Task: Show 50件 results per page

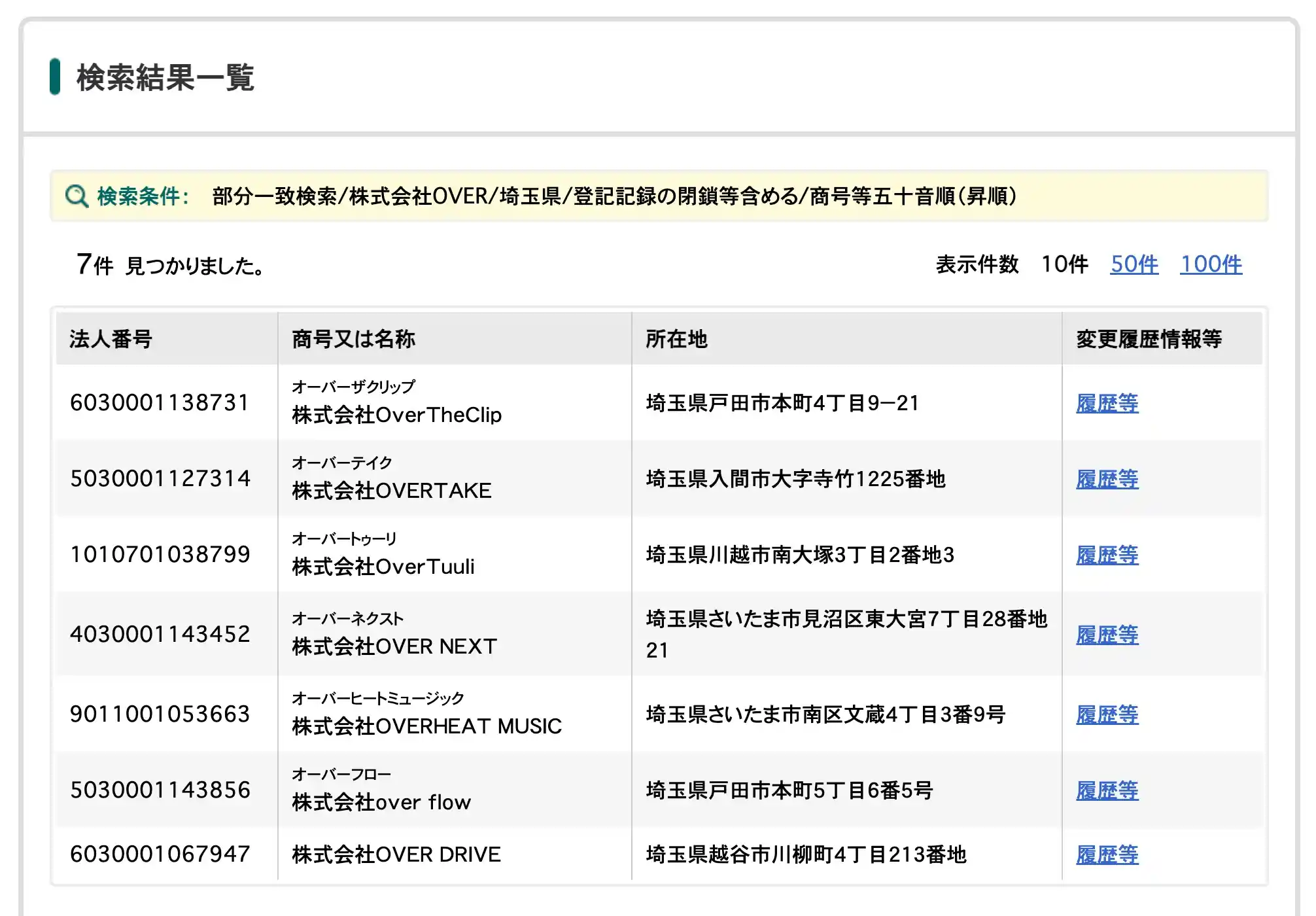Action: pos(1134,264)
